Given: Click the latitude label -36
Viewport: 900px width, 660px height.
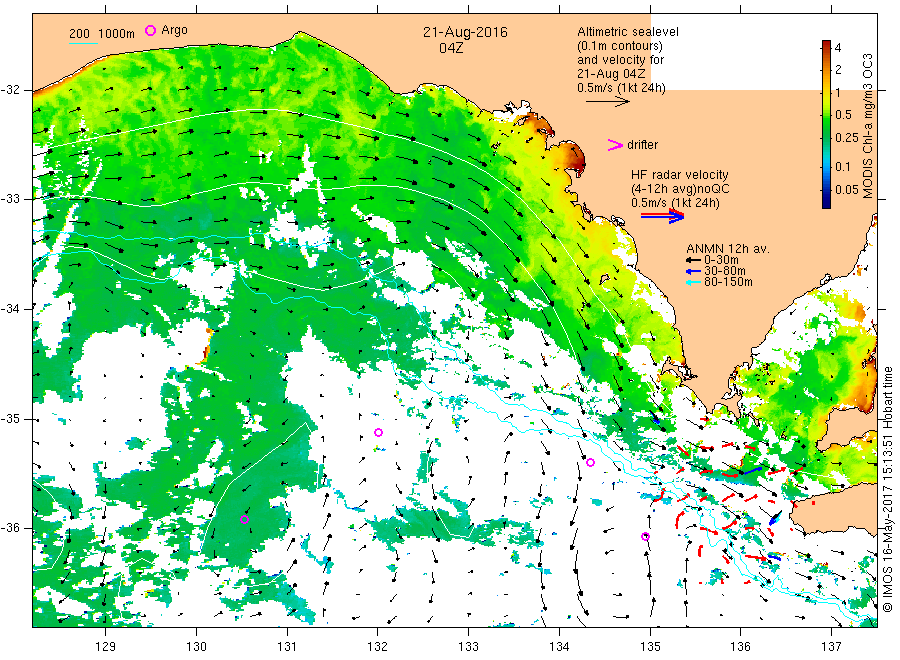Looking at the screenshot, I should click(x=11, y=528).
